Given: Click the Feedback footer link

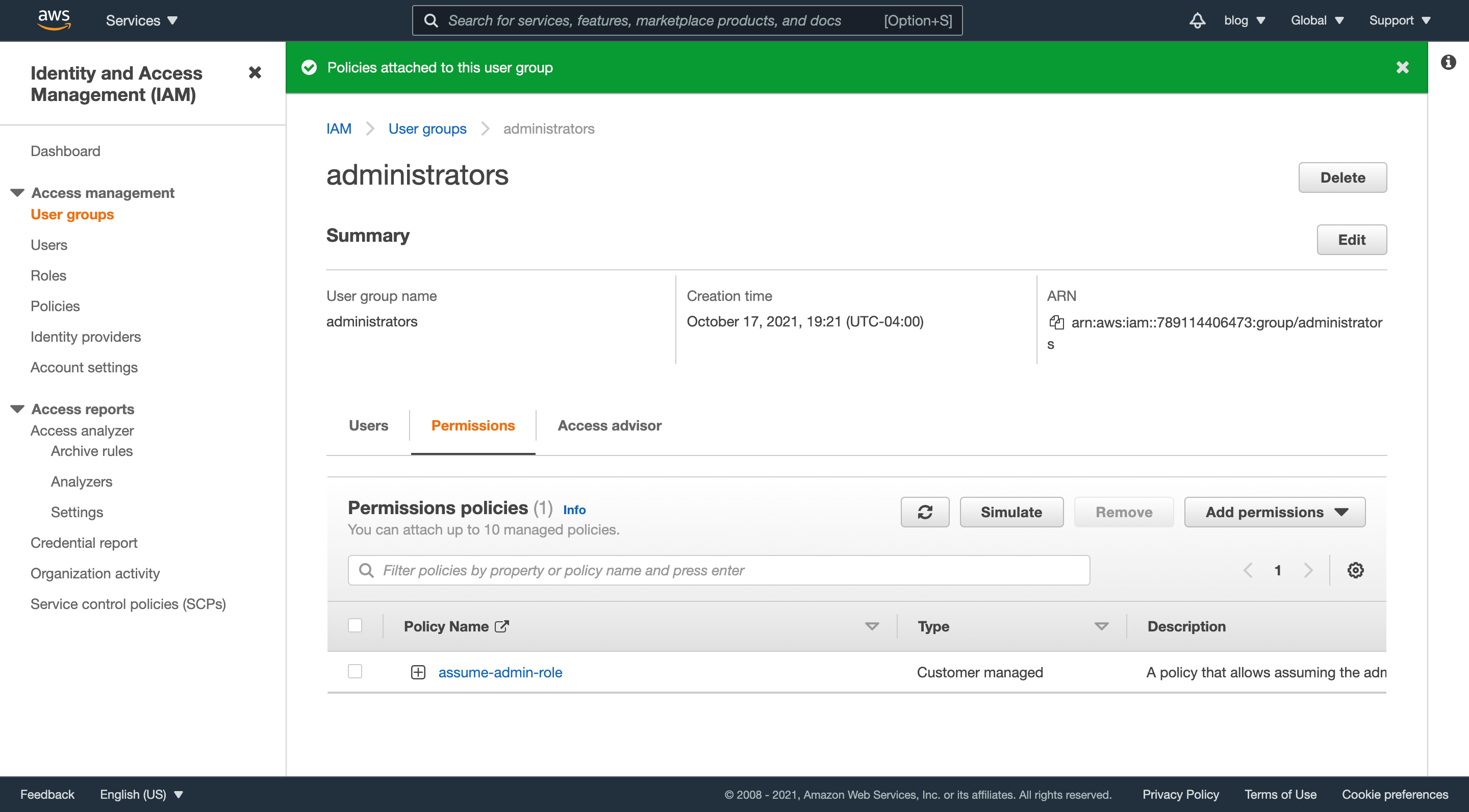Looking at the screenshot, I should pyautogui.click(x=47, y=794).
